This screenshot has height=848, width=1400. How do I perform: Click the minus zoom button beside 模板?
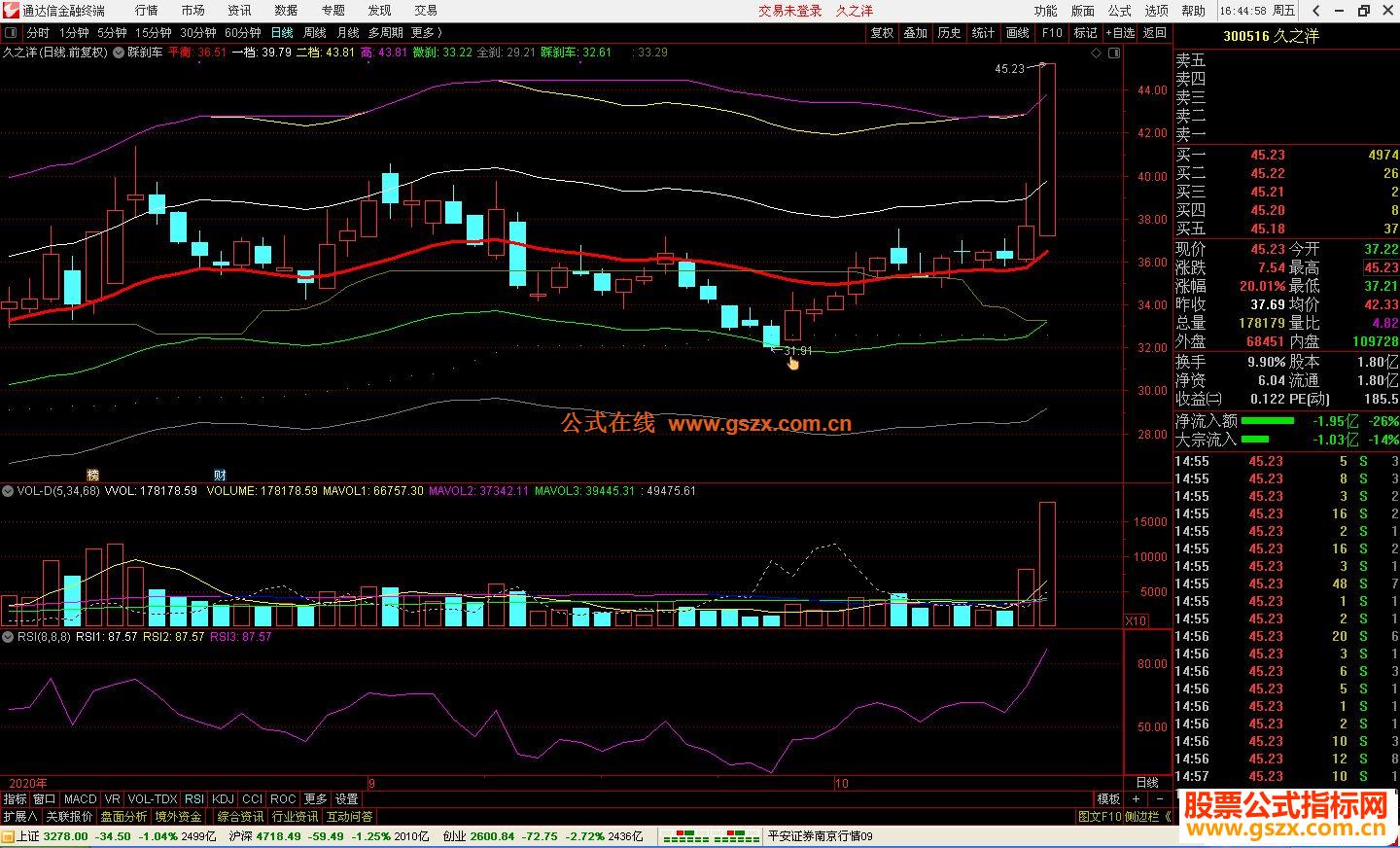1160,799
